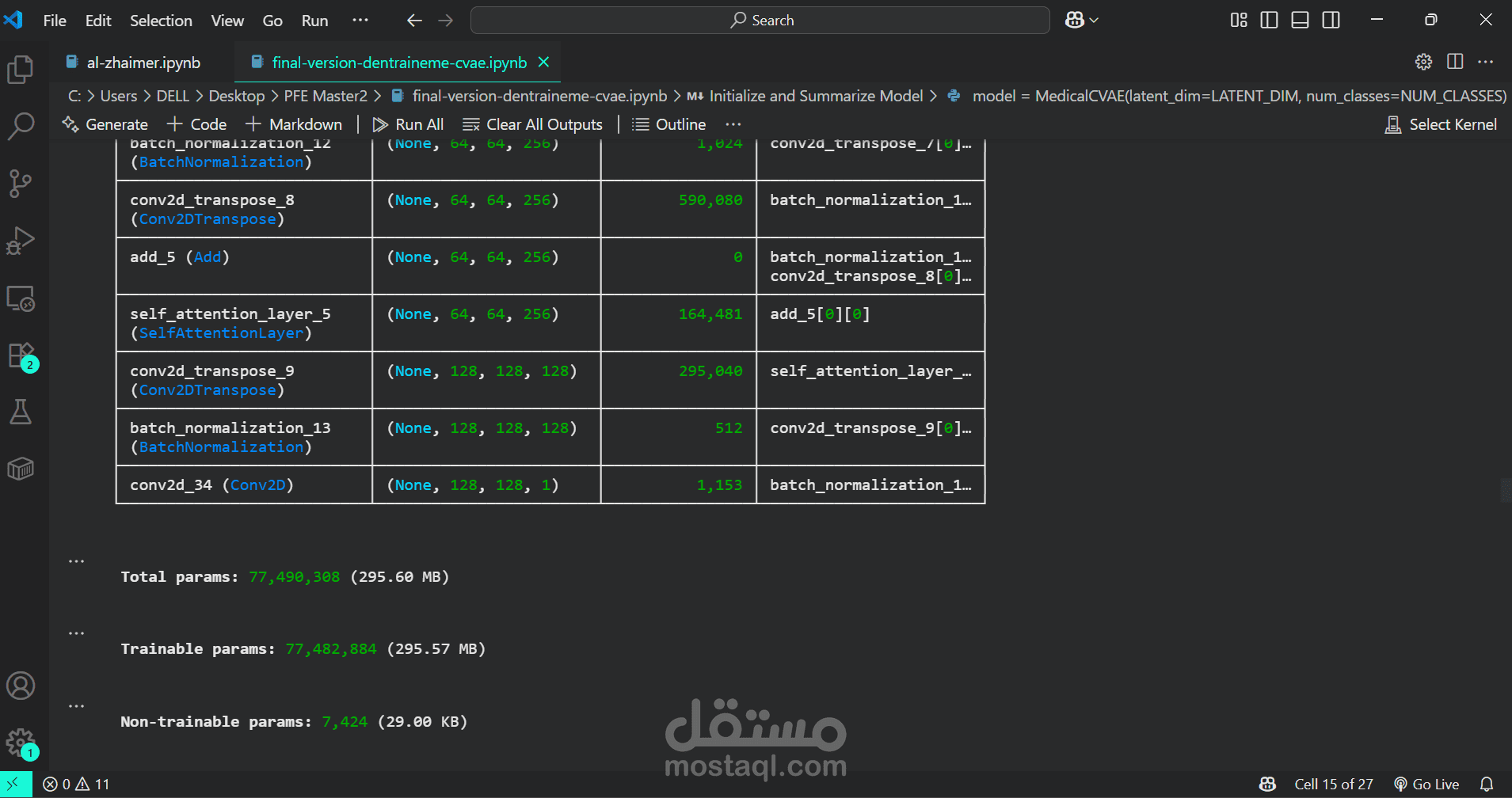Click the Users breadcrumb
Screen dimensions: 1512x798
119,96
